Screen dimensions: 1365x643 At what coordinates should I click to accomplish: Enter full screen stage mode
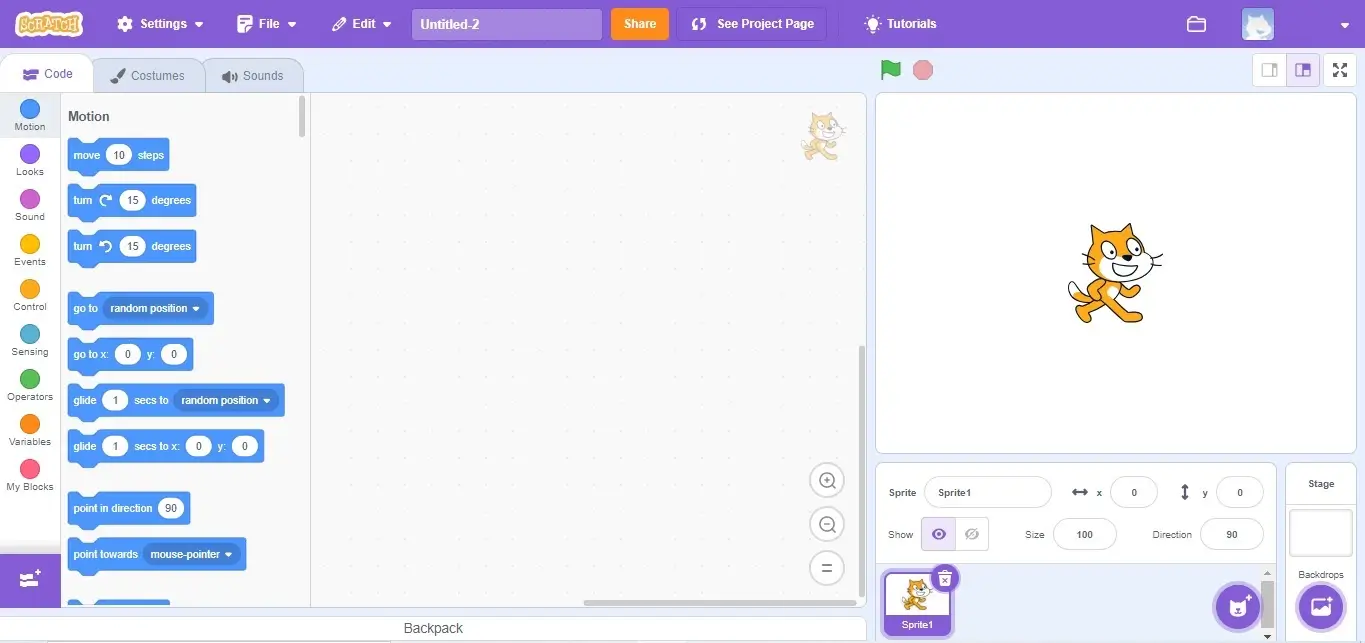[x=1340, y=70]
